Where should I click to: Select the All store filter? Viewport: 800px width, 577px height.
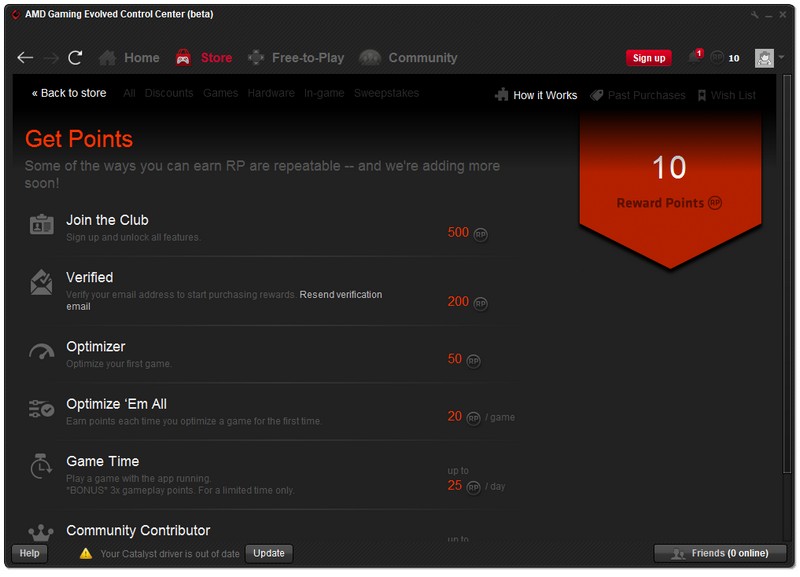click(129, 93)
